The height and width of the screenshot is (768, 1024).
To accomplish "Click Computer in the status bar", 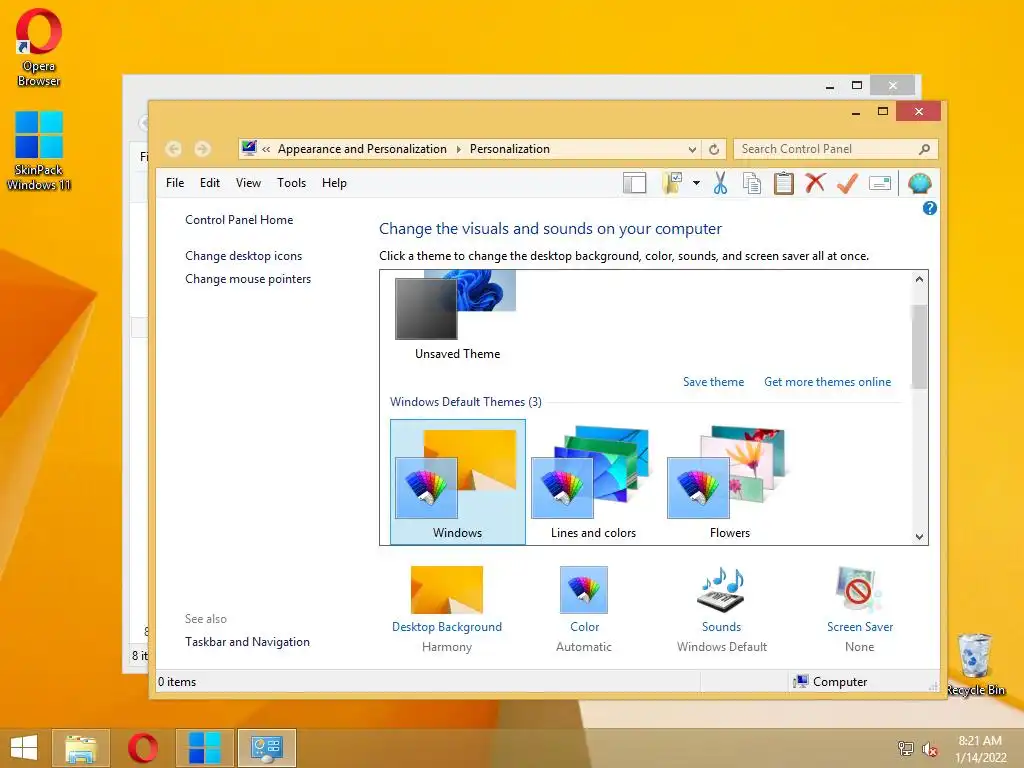I will 830,682.
